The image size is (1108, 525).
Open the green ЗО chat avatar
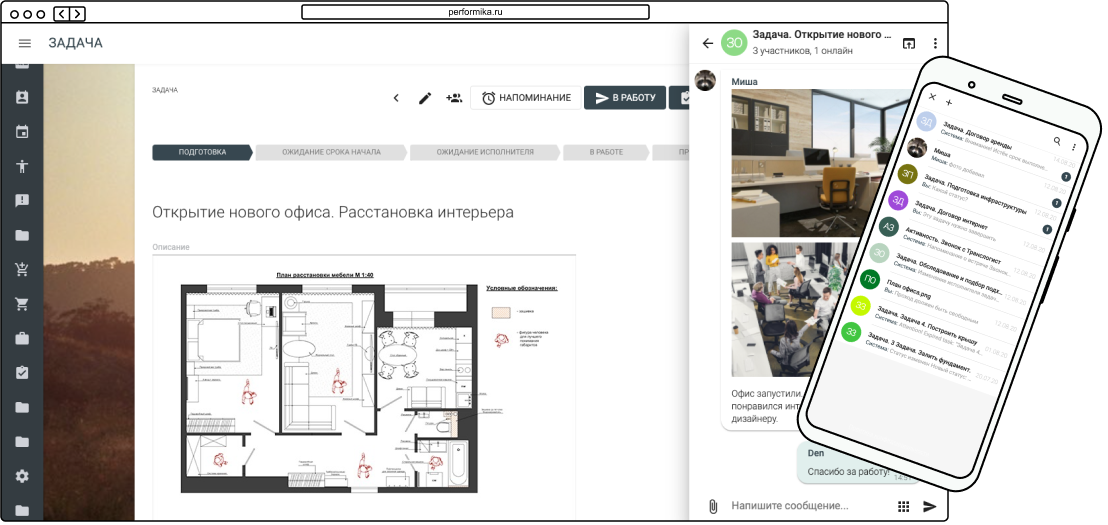click(x=734, y=42)
